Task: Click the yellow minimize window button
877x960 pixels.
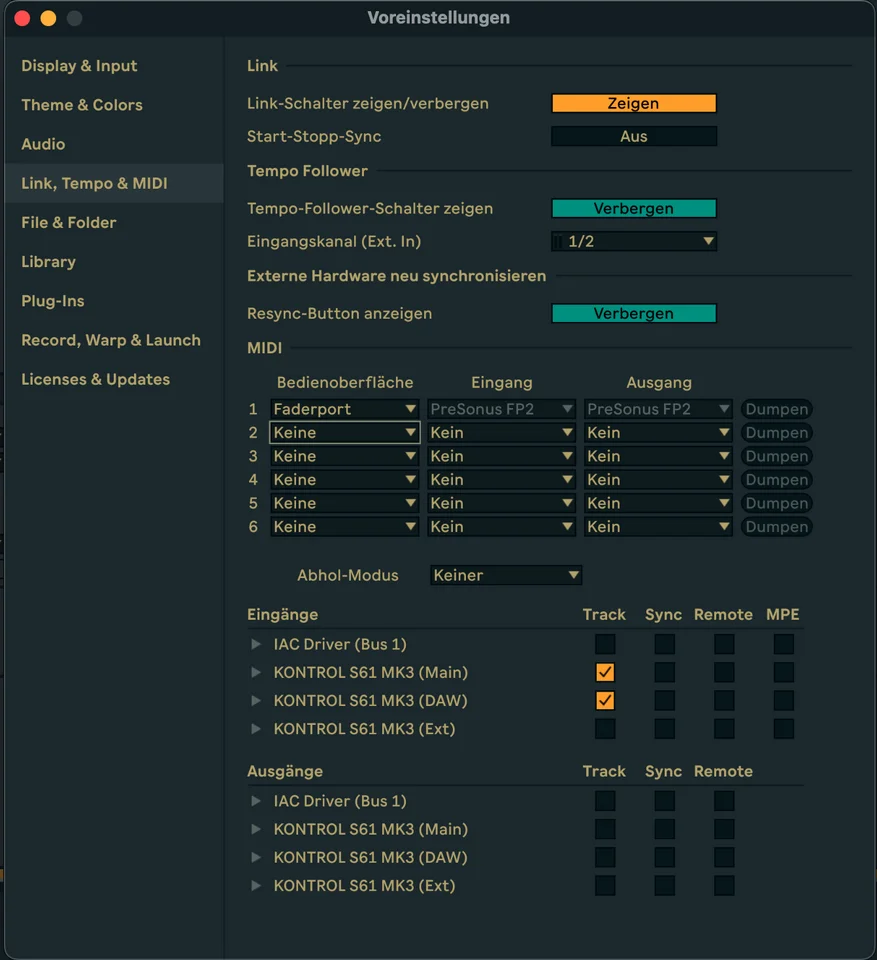Action: (x=48, y=18)
